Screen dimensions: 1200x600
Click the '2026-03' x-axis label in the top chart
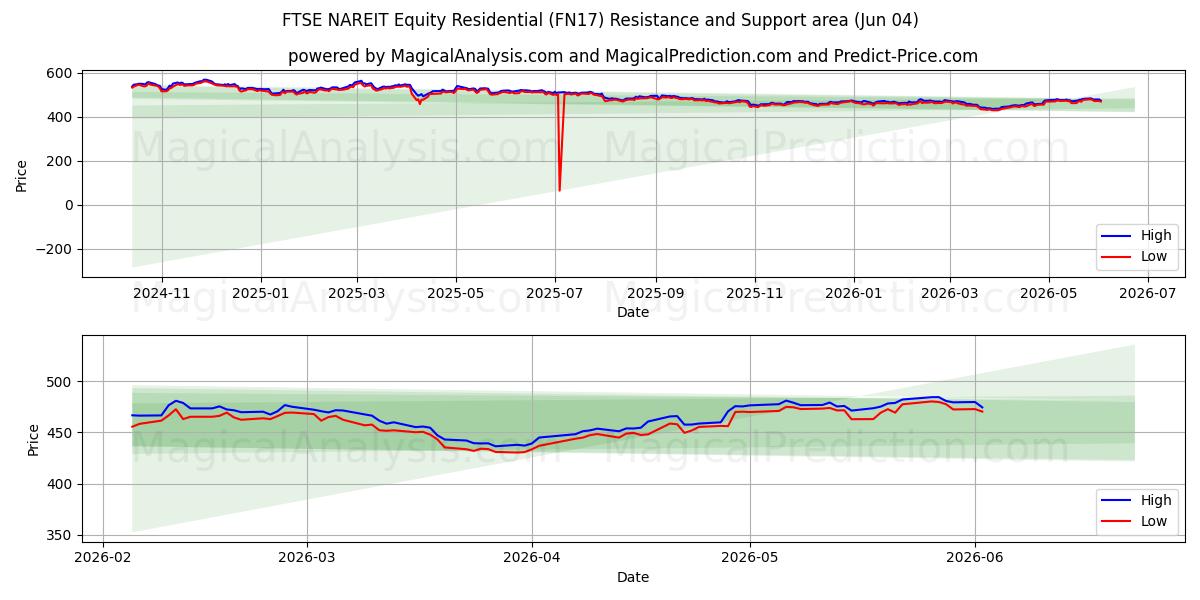(950, 295)
